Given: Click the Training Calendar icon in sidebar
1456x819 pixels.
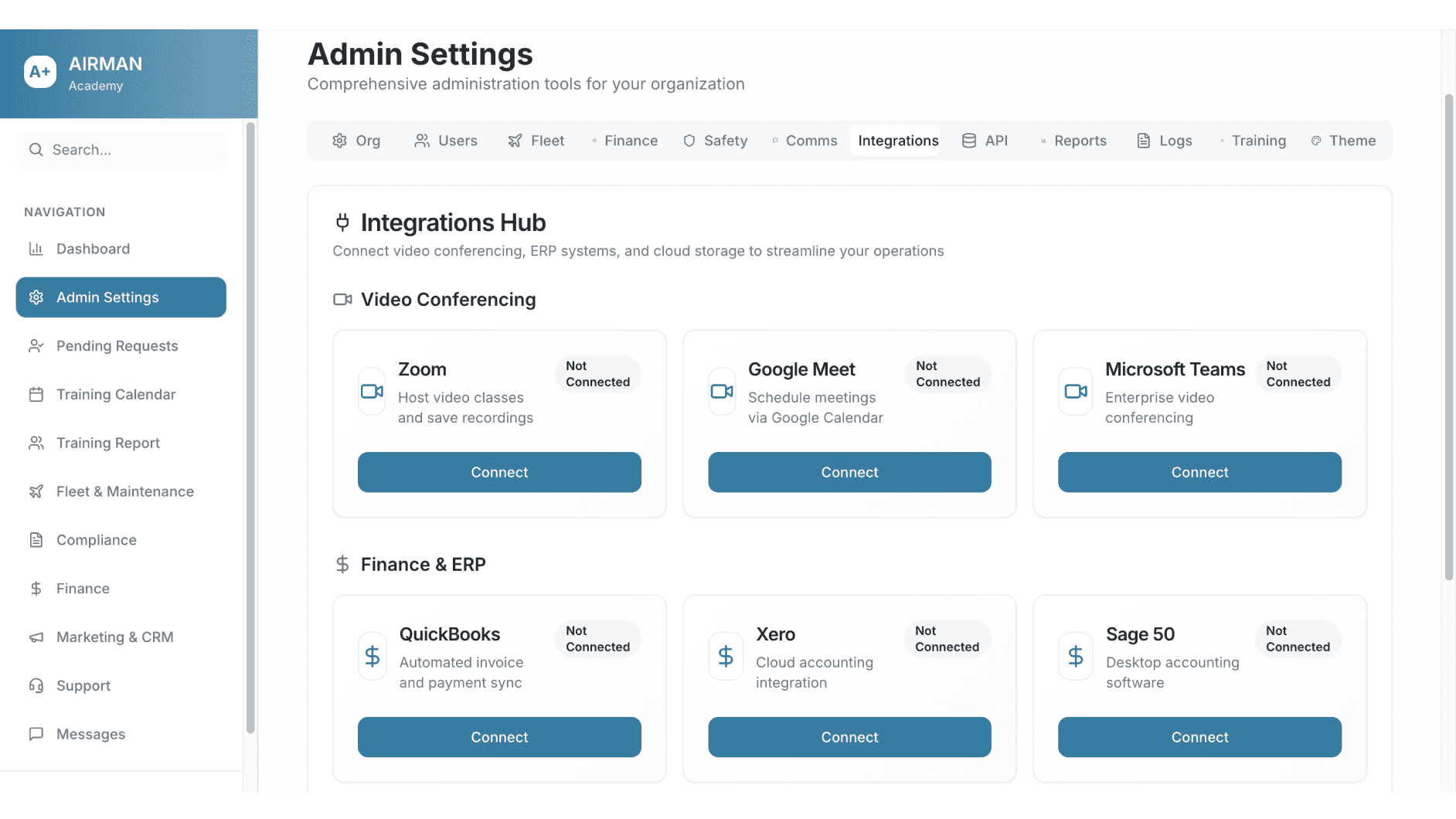Looking at the screenshot, I should coord(36,395).
